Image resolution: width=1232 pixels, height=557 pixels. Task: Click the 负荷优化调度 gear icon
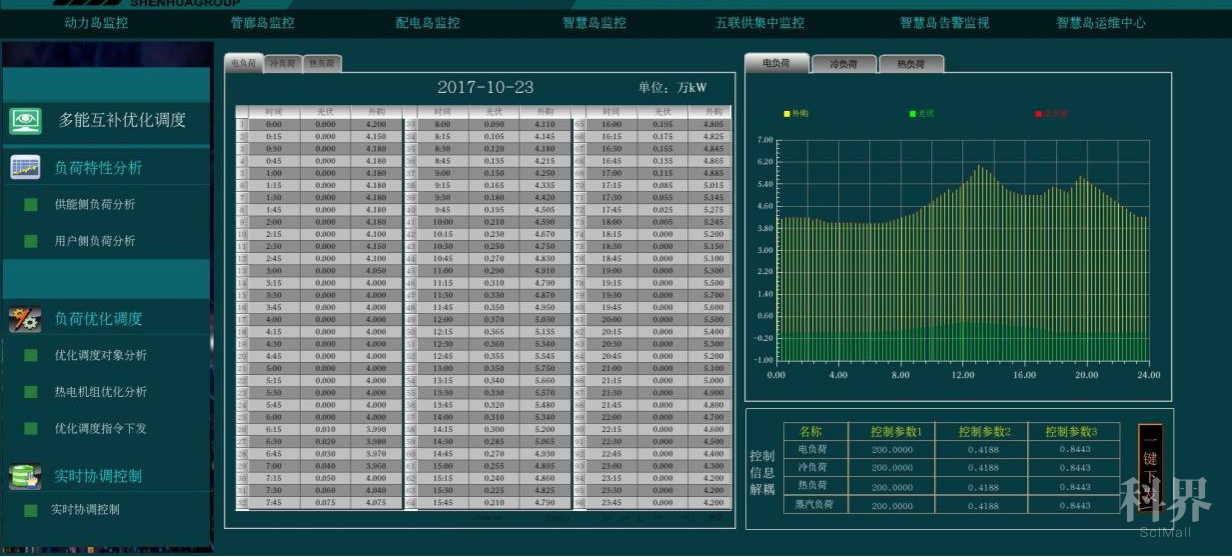point(25,319)
